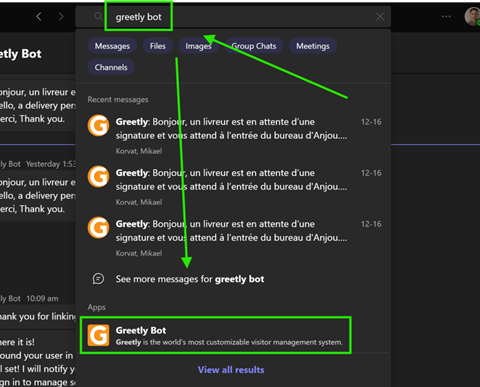Filter results by Files
480x387 pixels.
click(x=158, y=46)
